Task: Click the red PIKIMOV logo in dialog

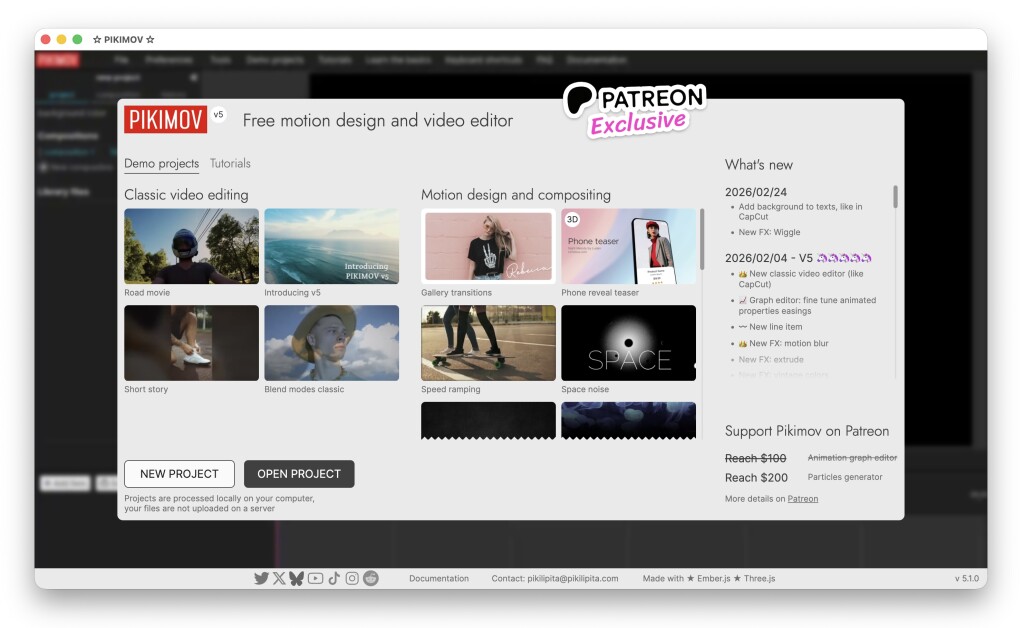Action: coord(165,120)
